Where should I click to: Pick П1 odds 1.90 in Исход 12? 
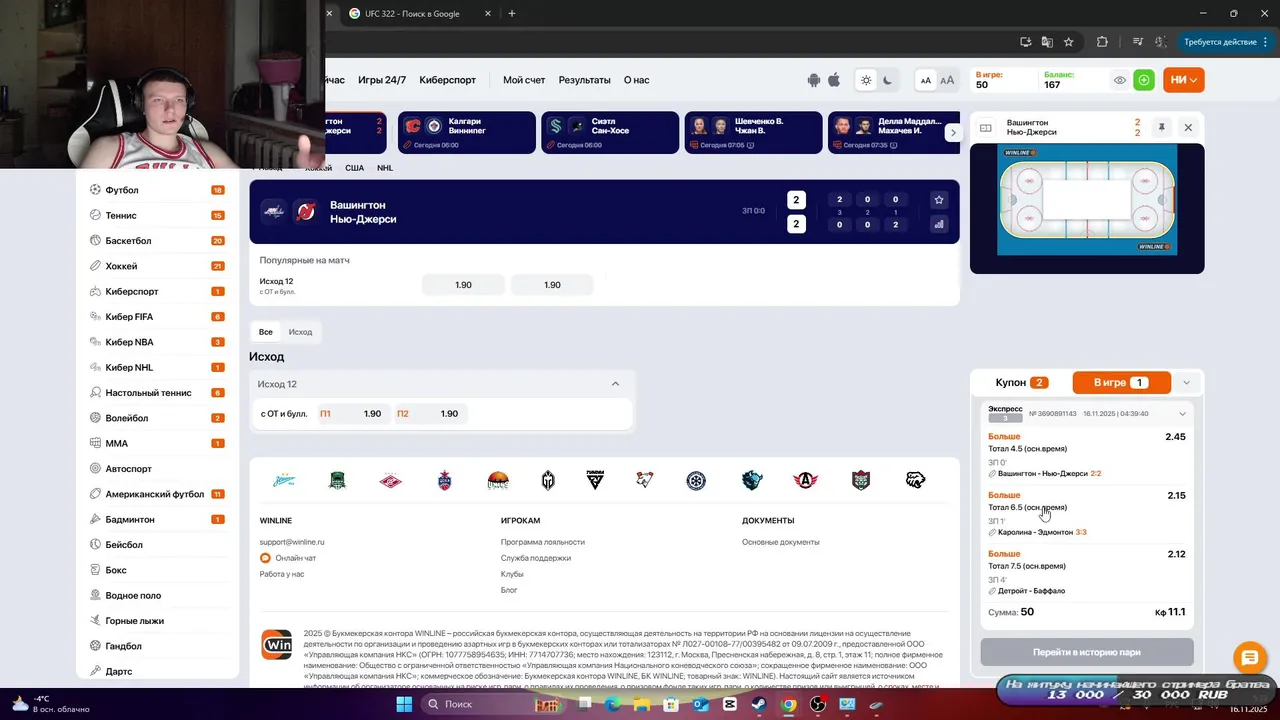click(x=353, y=414)
